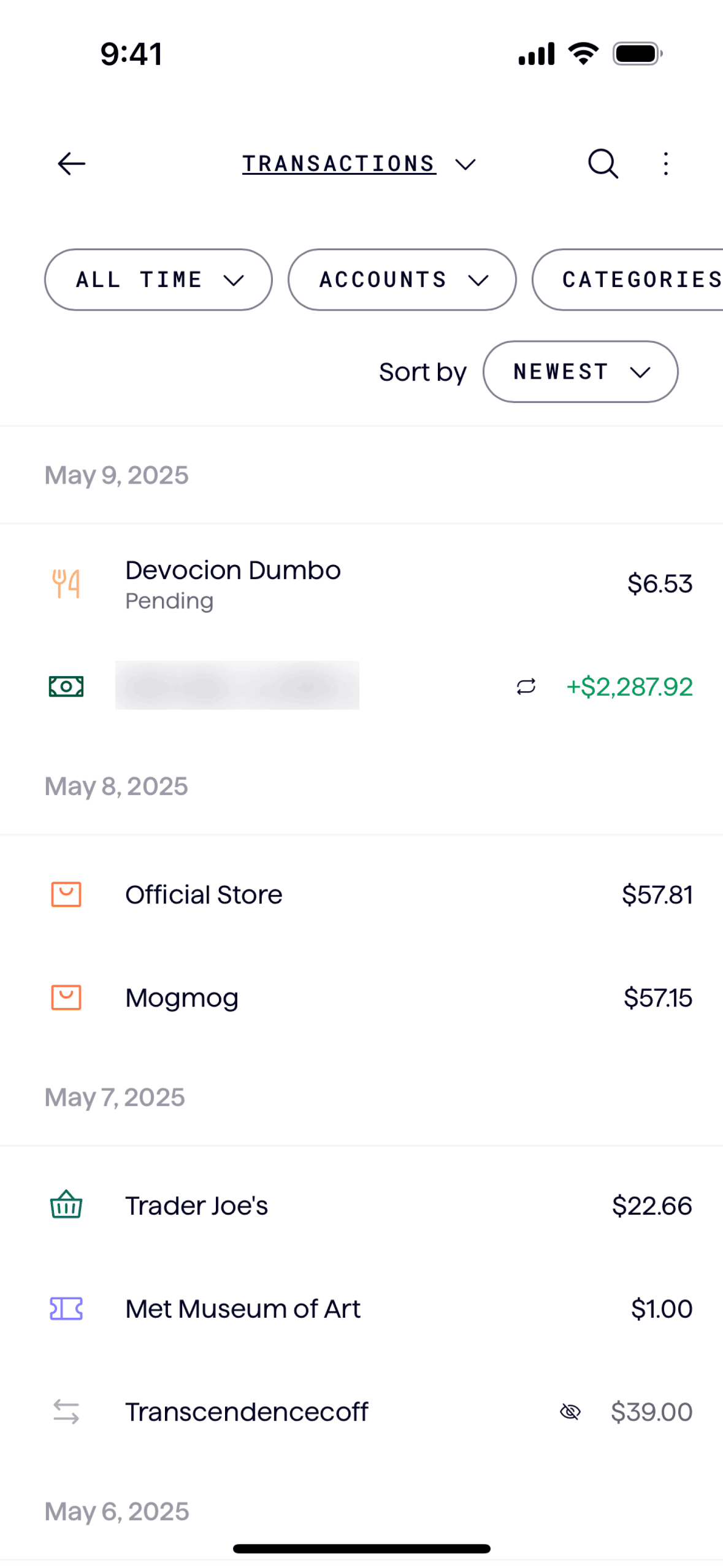Change sort order from Newest dropdown
This screenshot has height=1568, width=723.
580,372
